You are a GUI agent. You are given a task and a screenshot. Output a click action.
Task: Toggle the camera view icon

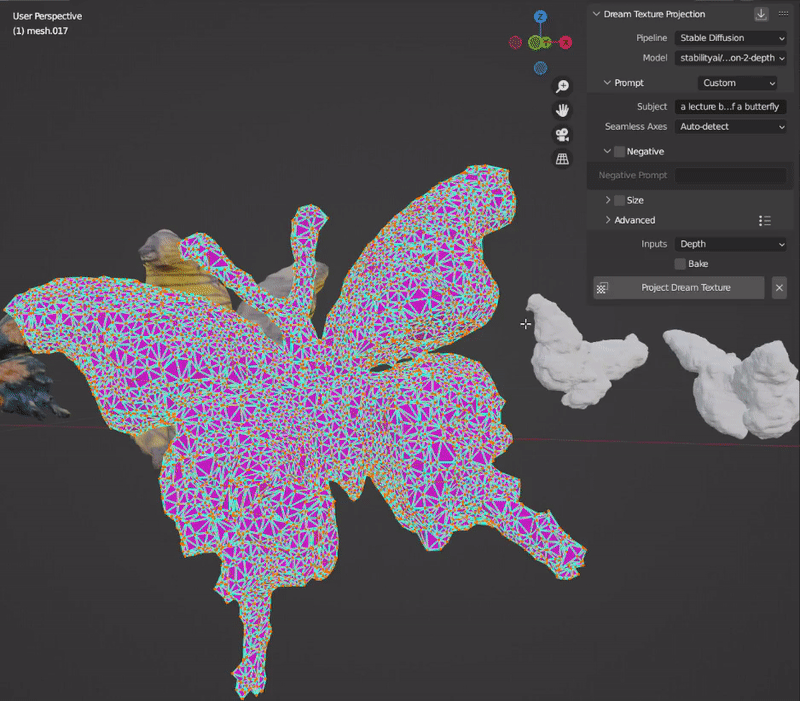(563, 135)
